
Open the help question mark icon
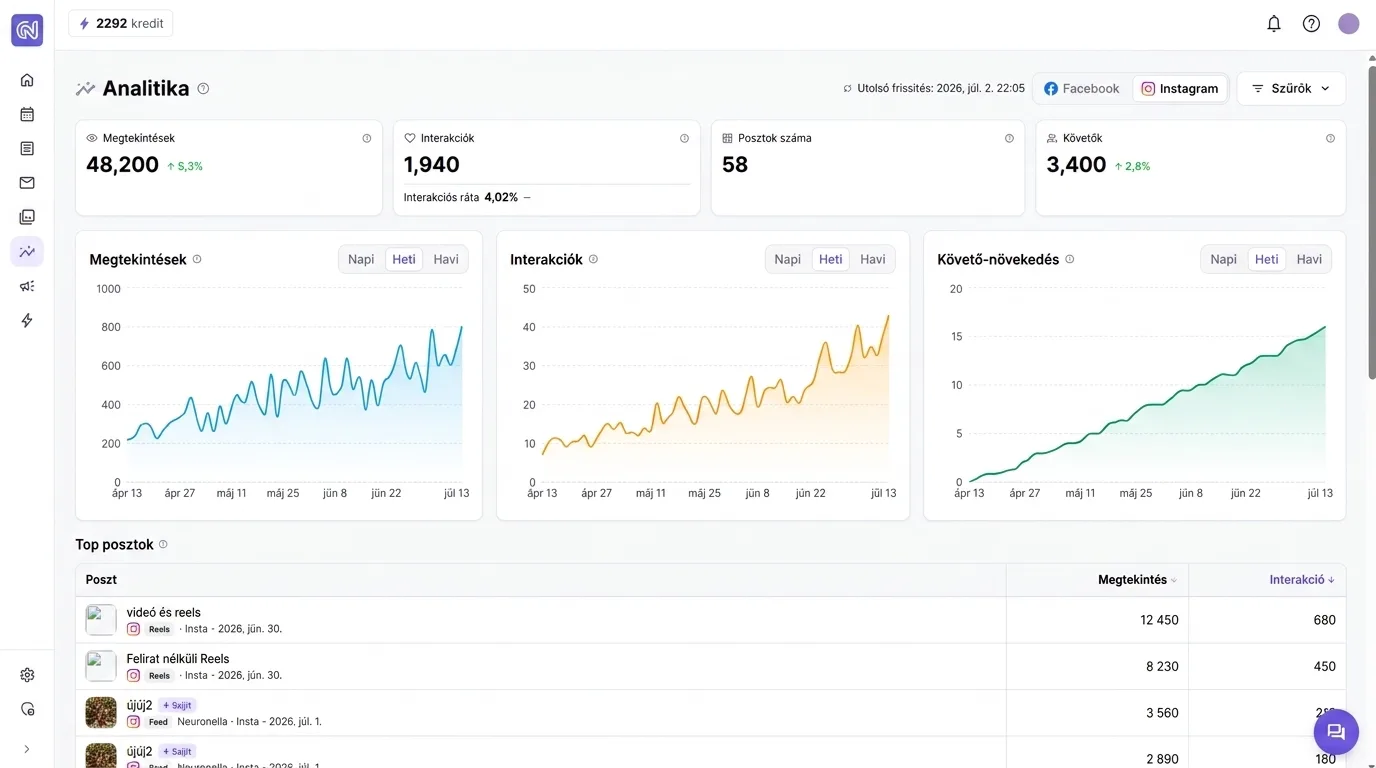coord(1311,23)
